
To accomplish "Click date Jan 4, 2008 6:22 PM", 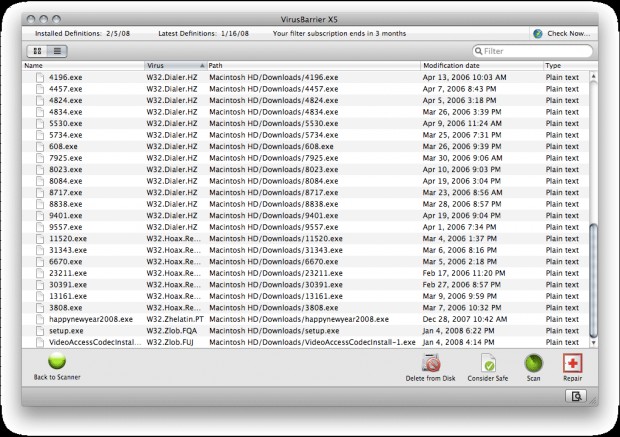I will [458, 331].
